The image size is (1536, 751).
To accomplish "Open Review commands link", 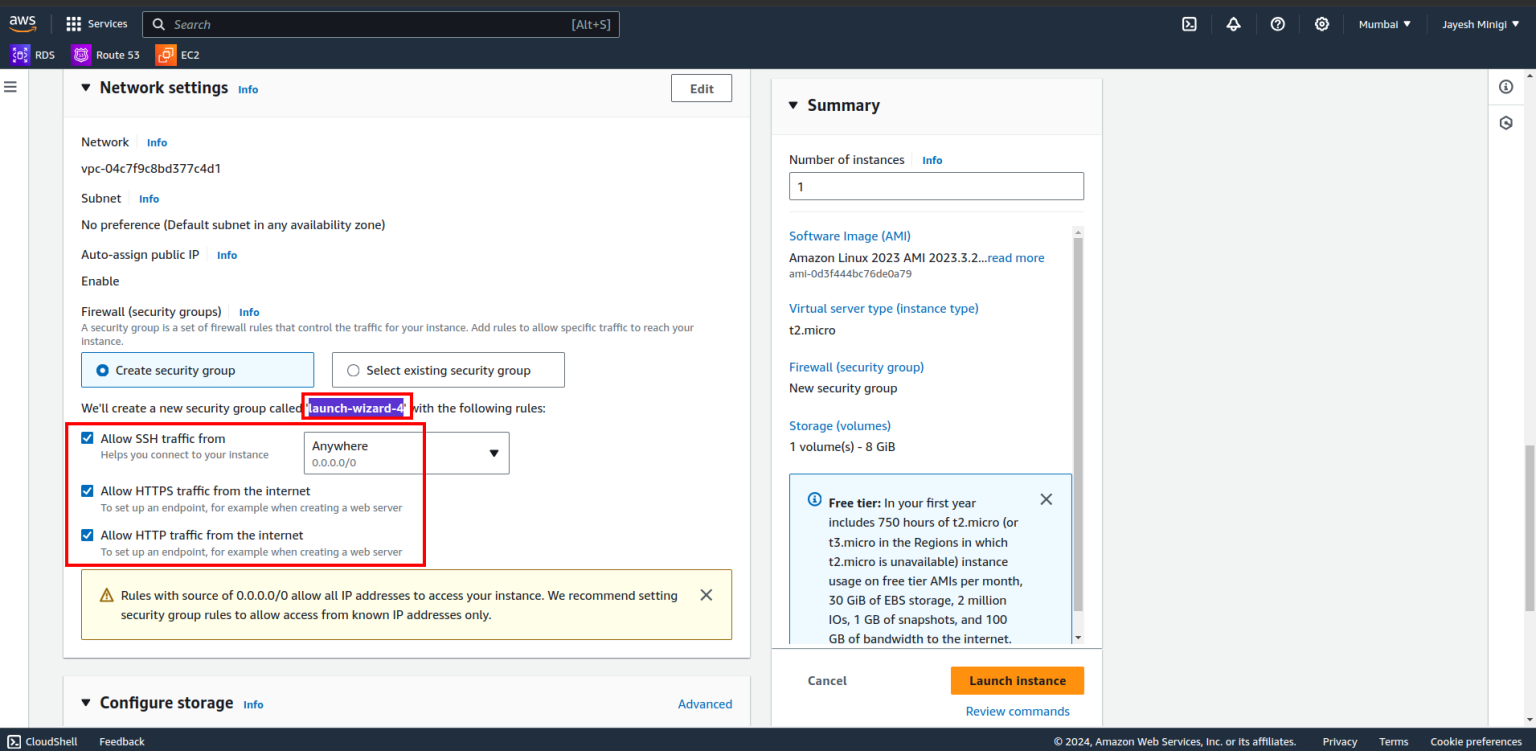I will pyautogui.click(x=1017, y=711).
